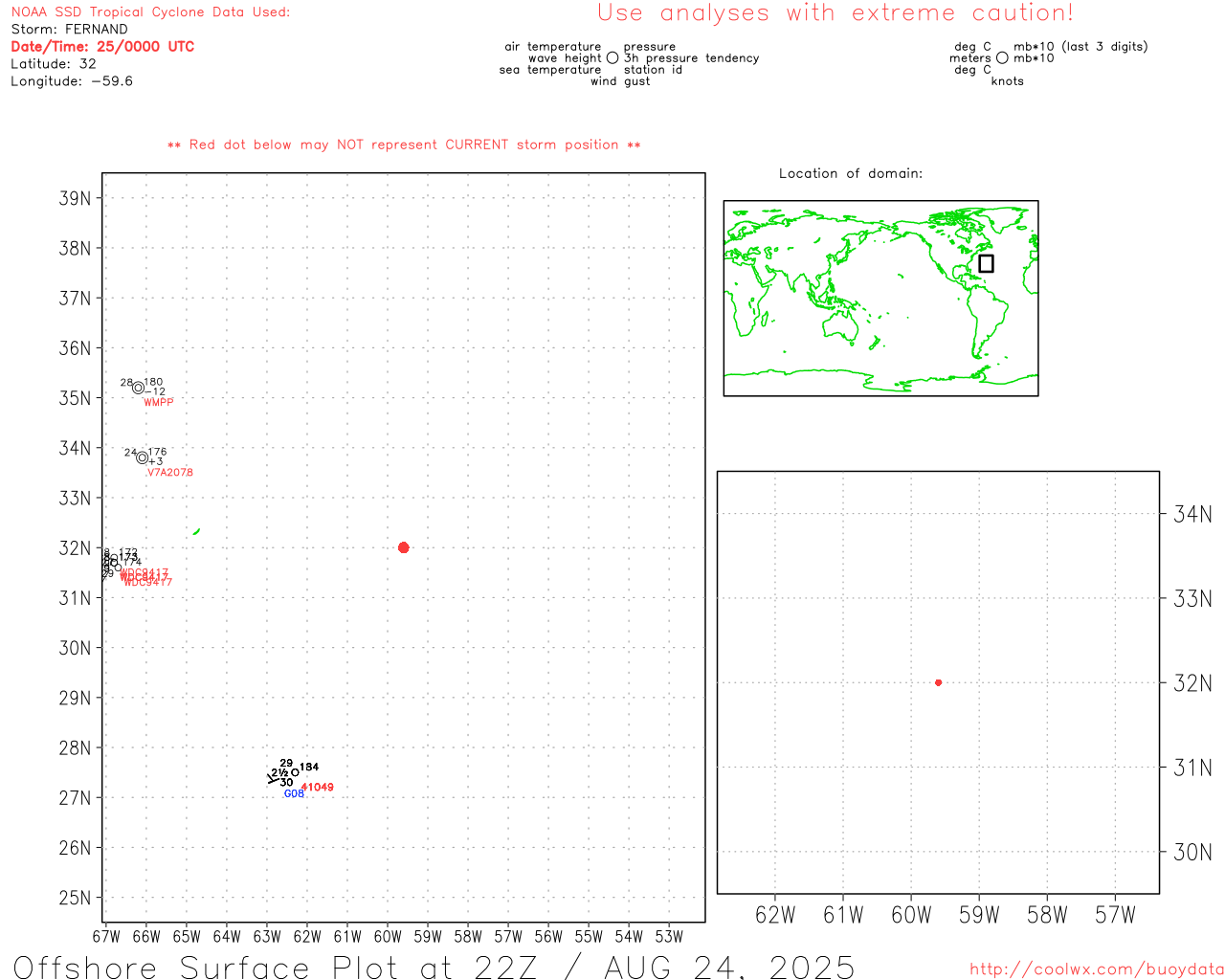Click the 59W label on the zoomed map

click(979, 916)
